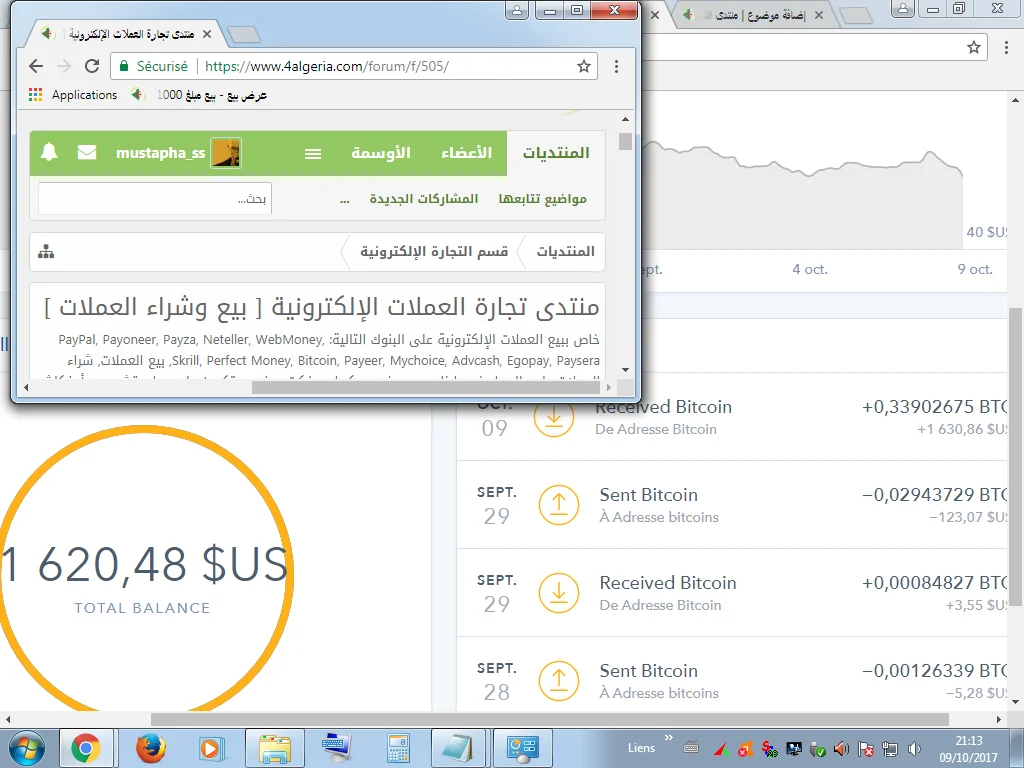This screenshot has width=1024, height=768.
Task: Launch Firefox from the taskbar
Action: [150, 748]
